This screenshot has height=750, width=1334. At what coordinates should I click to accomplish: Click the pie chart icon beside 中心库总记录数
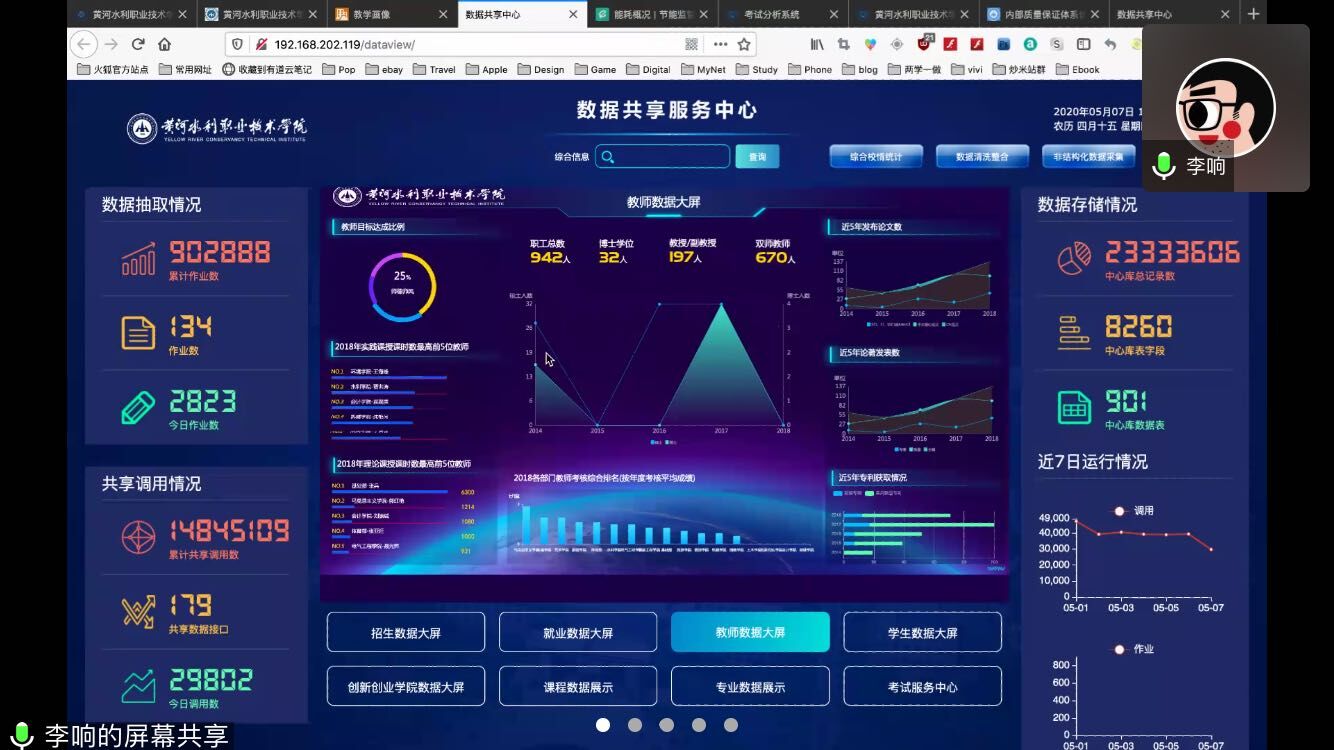coord(1074,258)
